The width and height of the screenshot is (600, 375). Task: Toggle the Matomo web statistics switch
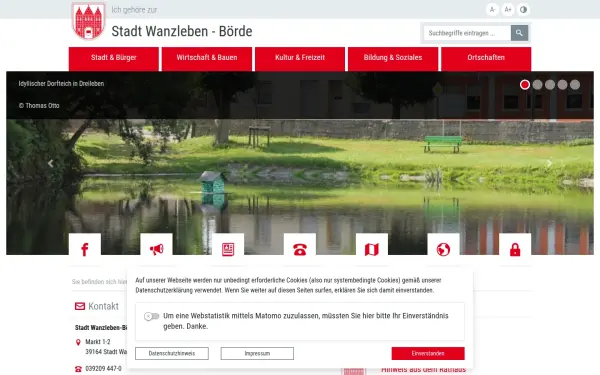pyautogui.click(x=152, y=316)
